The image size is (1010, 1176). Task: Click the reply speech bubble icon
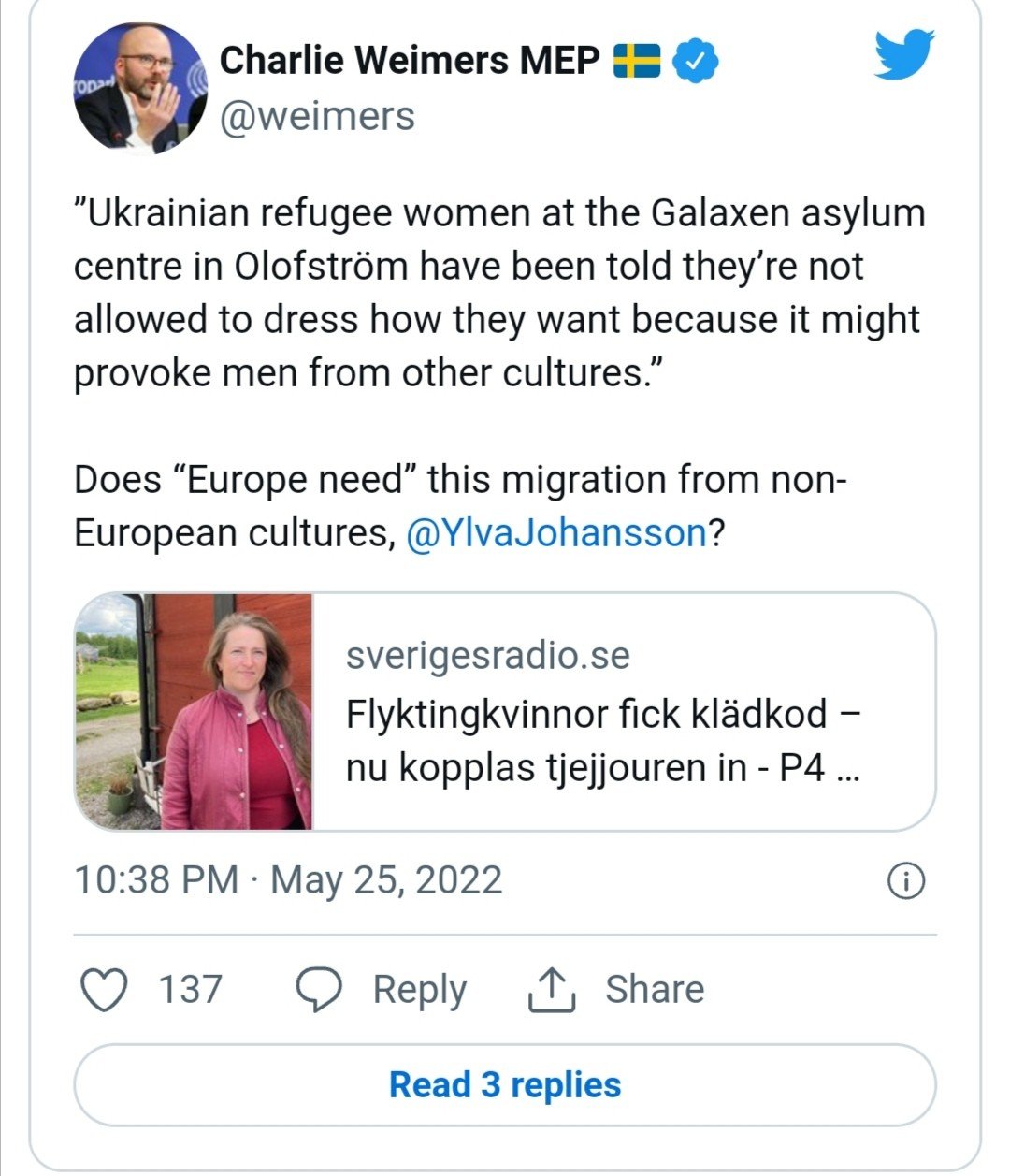coord(318,989)
